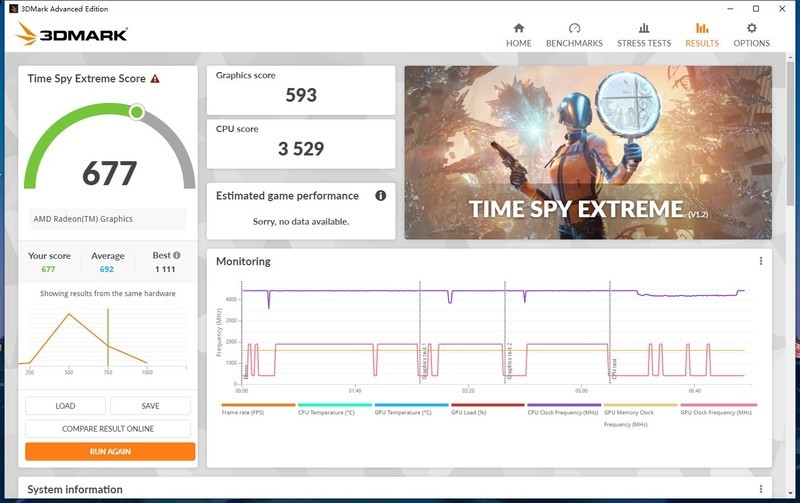The width and height of the screenshot is (800, 503).
Task: Maximize the 3DMark window
Action: tap(756, 9)
